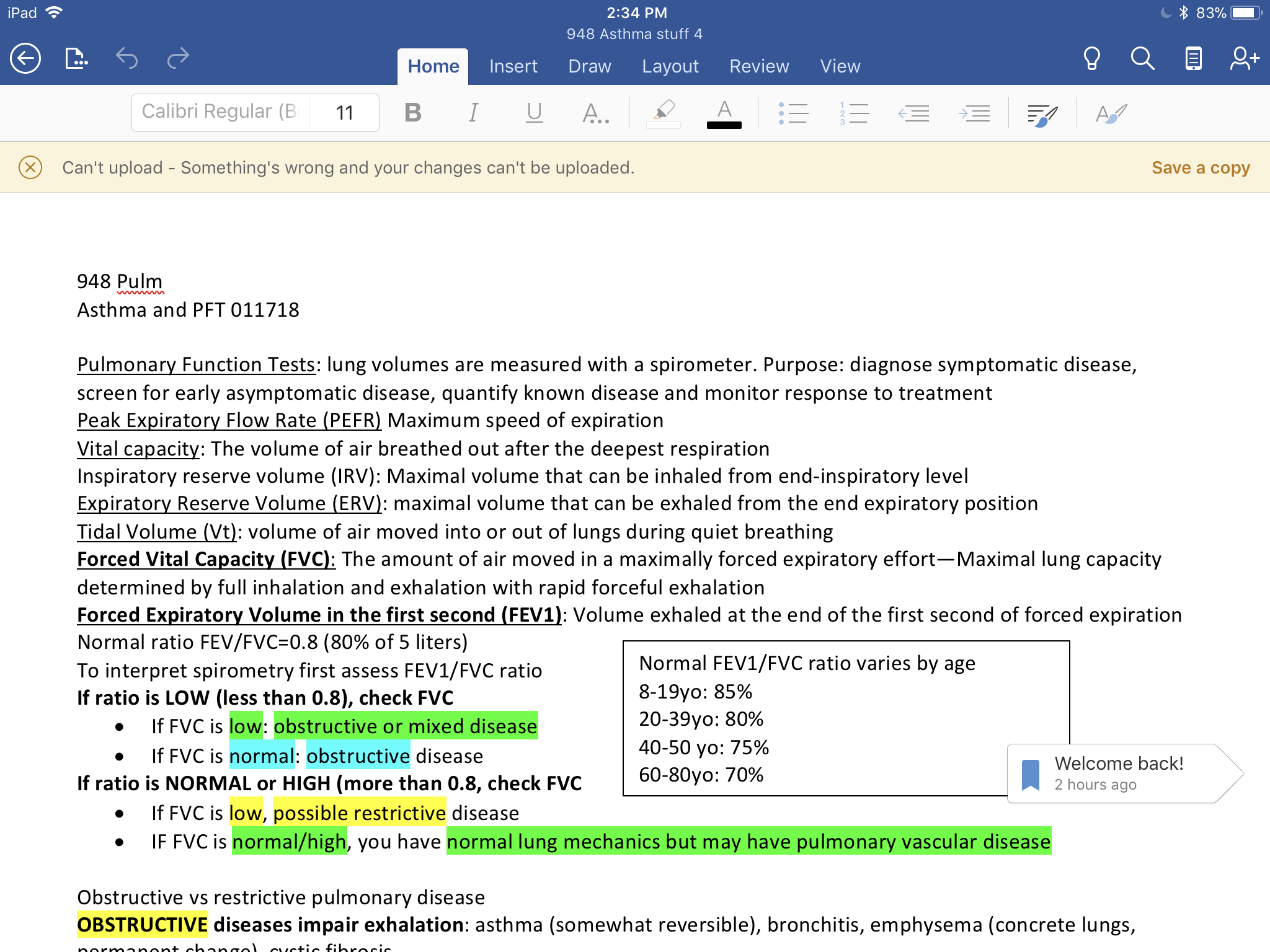Viewport: 1270px width, 952px height.
Task: Switch to the Insert tab
Action: [x=513, y=66]
